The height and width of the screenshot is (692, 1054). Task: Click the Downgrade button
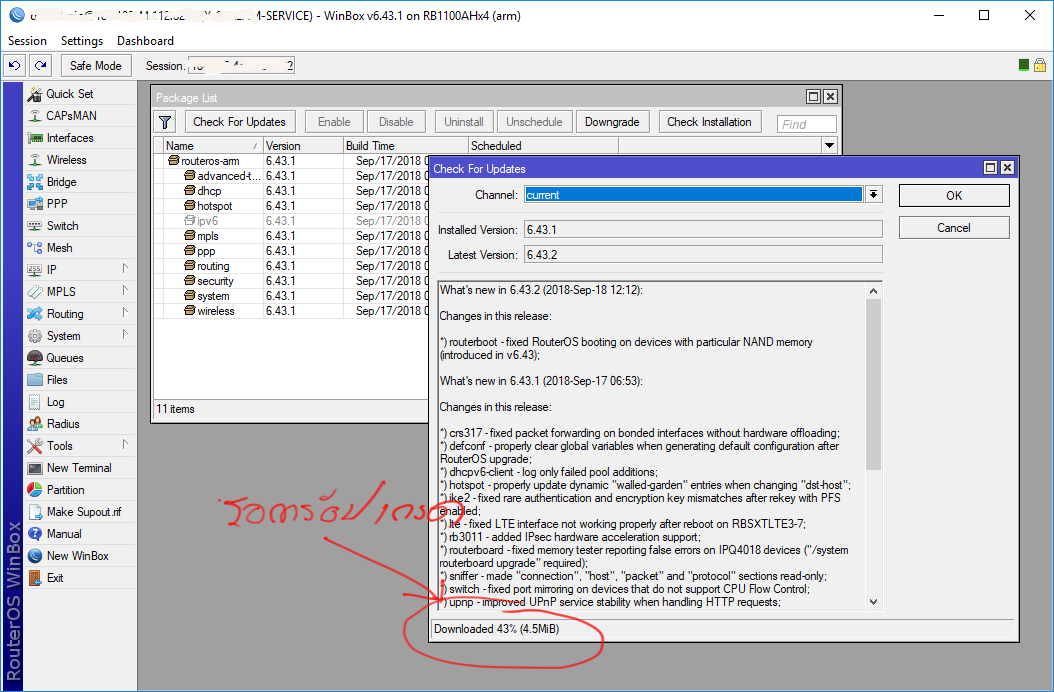[x=612, y=122]
